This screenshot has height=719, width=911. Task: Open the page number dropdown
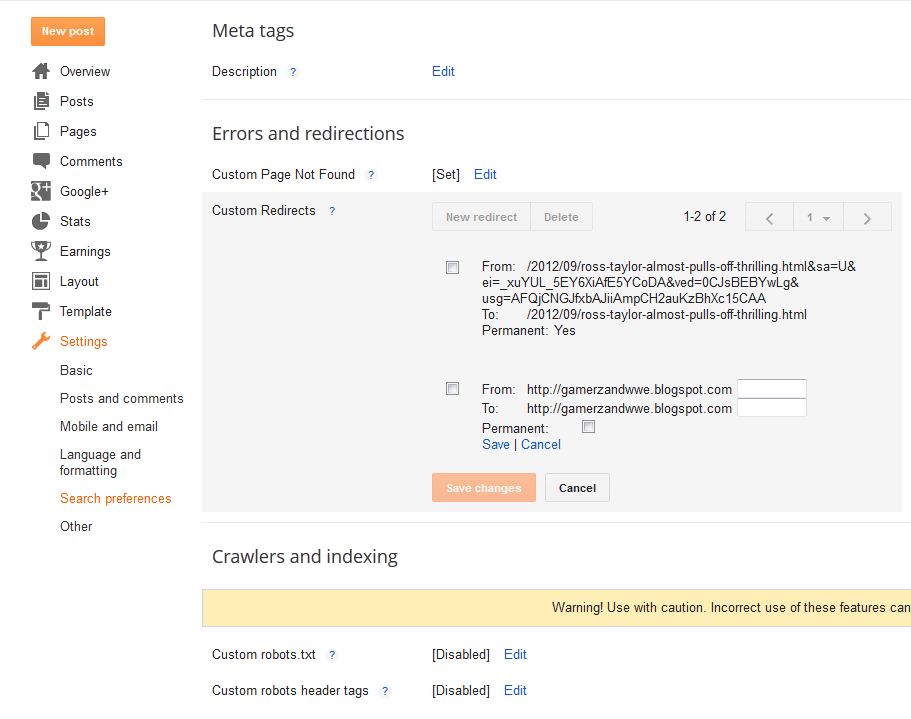coord(818,217)
